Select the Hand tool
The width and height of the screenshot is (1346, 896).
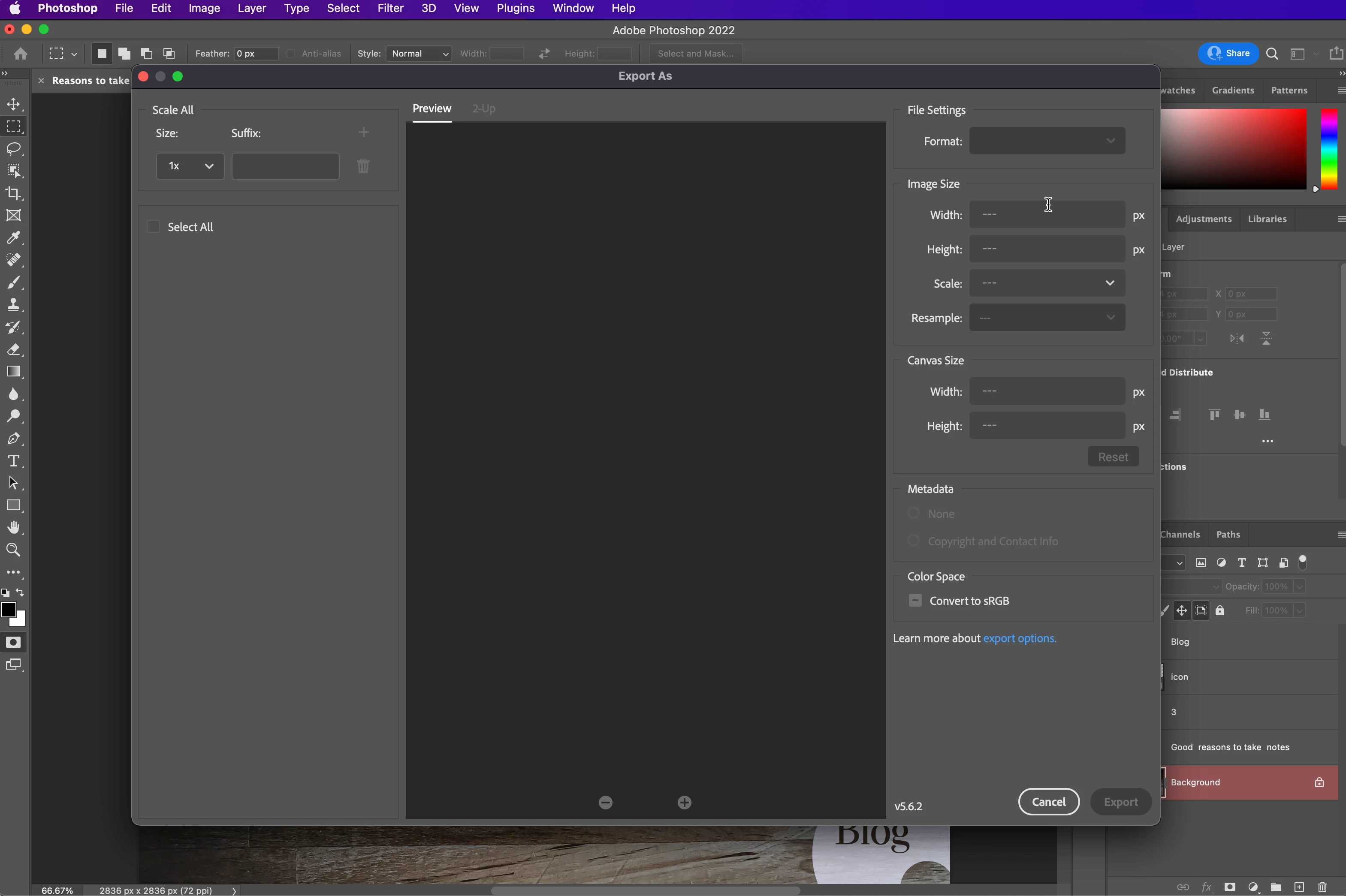pos(14,527)
